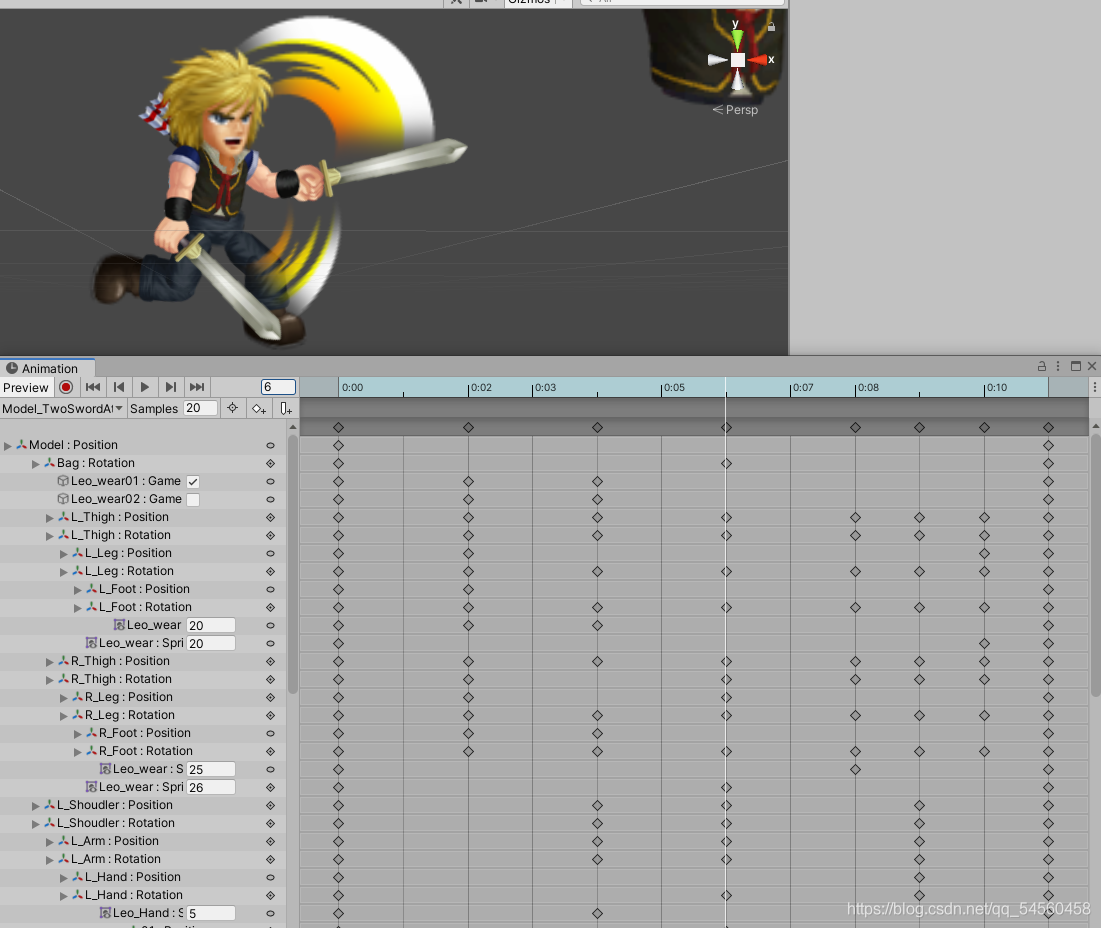The image size is (1101, 928).
Task: Check Leo_wear02 : Game checkbox
Action: click(193, 499)
